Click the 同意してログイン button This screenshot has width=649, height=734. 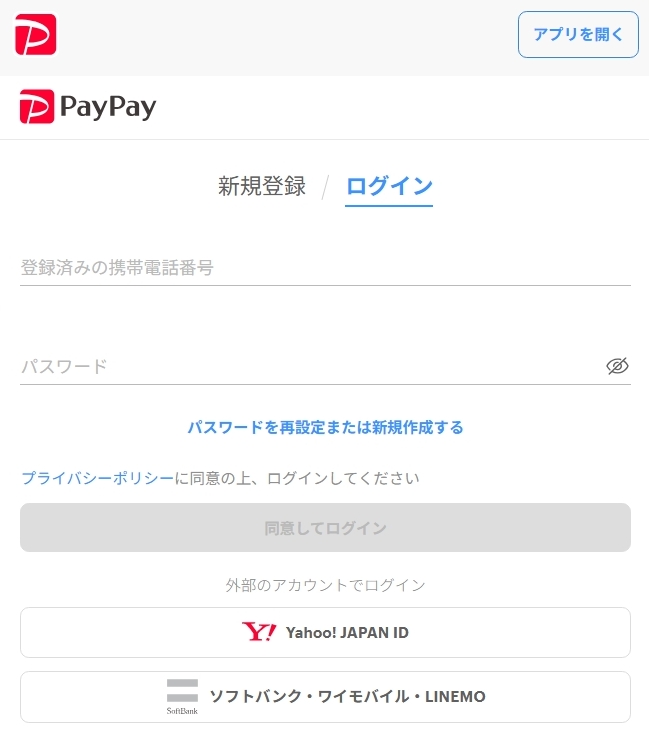[325, 528]
